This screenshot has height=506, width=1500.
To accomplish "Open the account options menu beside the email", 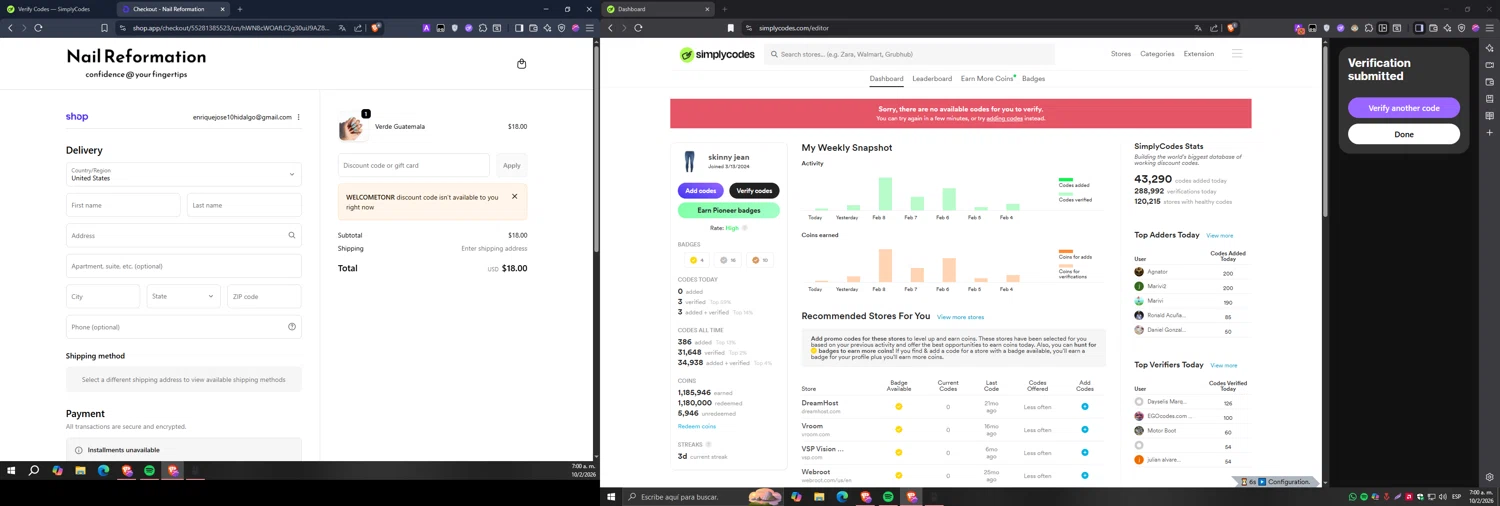I will click(298, 117).
